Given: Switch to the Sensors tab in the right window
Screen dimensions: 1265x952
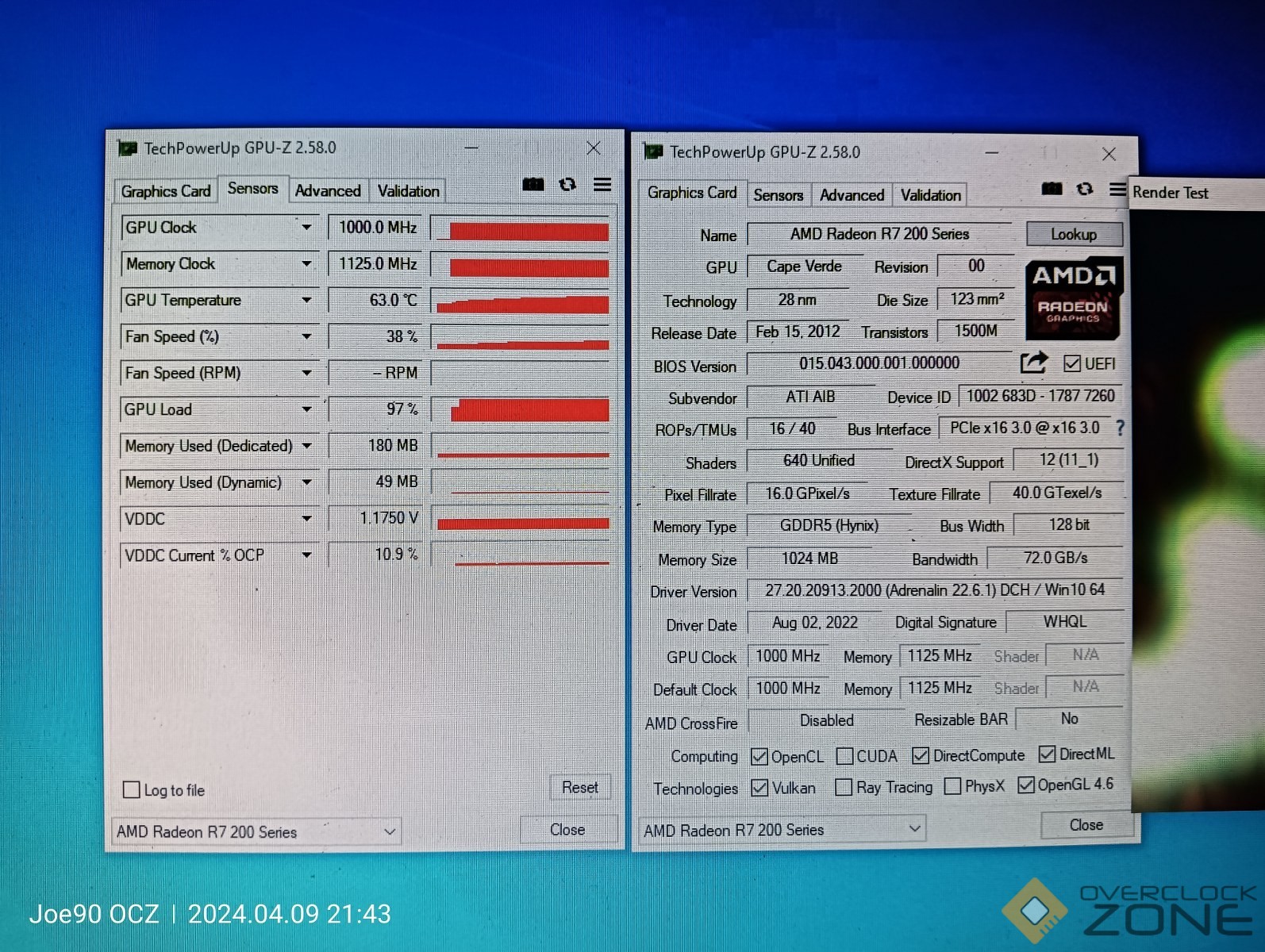Looking at the screenshot, I should pyautogui.click(x=778, y=195).
